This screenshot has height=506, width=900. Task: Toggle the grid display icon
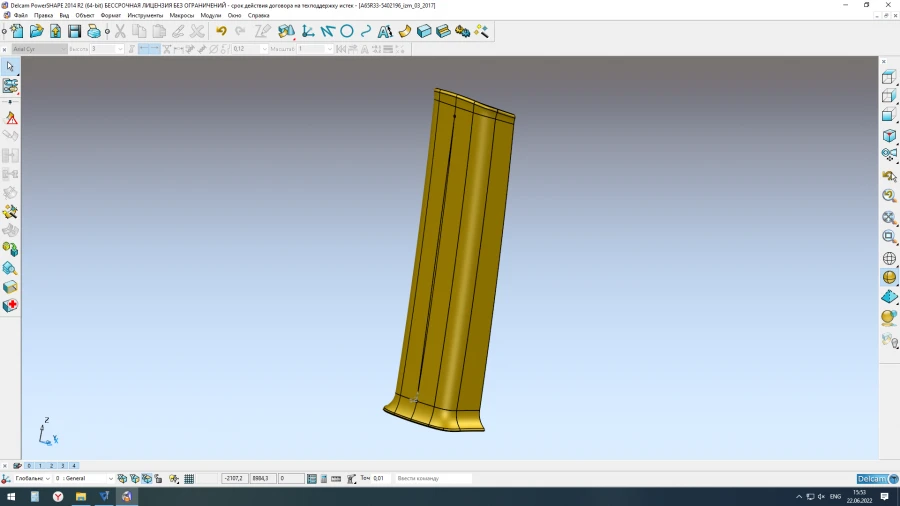189,479
